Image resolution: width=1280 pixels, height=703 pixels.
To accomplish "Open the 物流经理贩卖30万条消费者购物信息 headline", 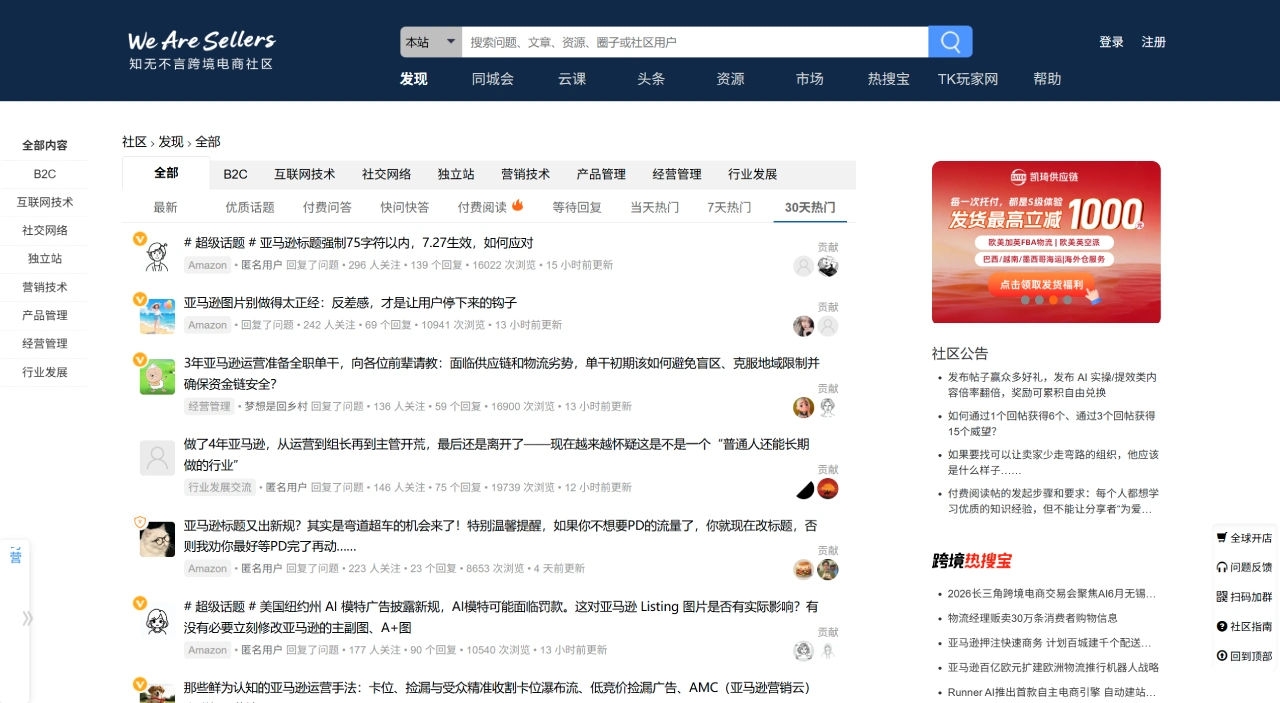I will pos(1033,618).
